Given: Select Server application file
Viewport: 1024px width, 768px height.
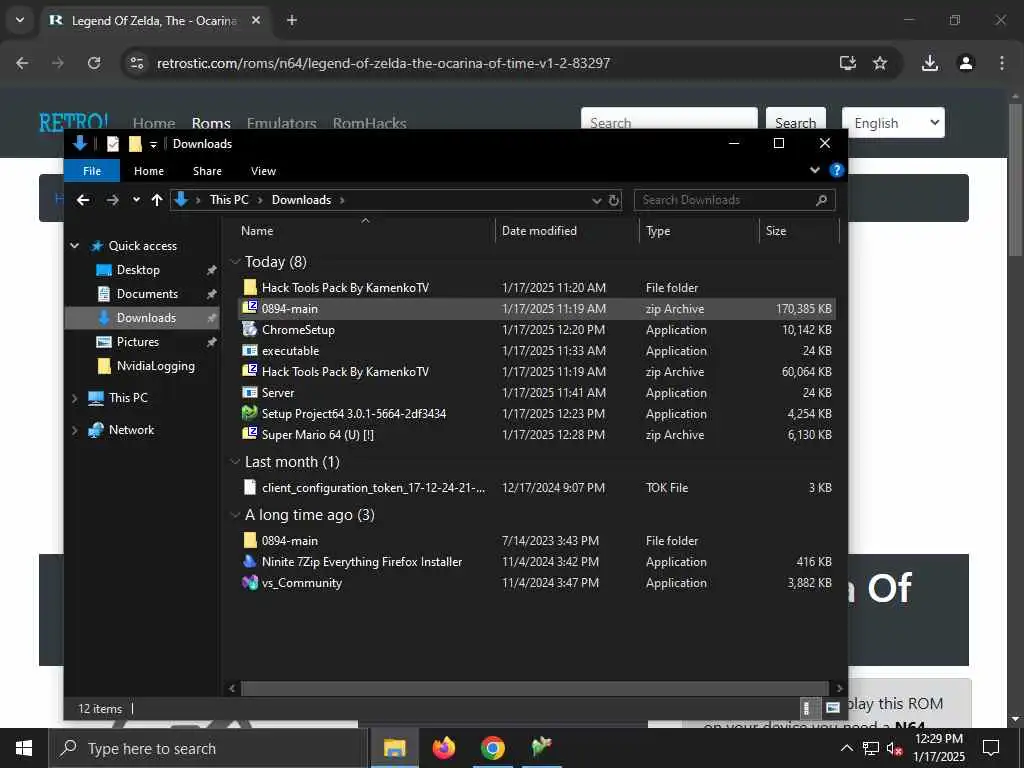Looking at the screenshot, I should pos(537,392).
